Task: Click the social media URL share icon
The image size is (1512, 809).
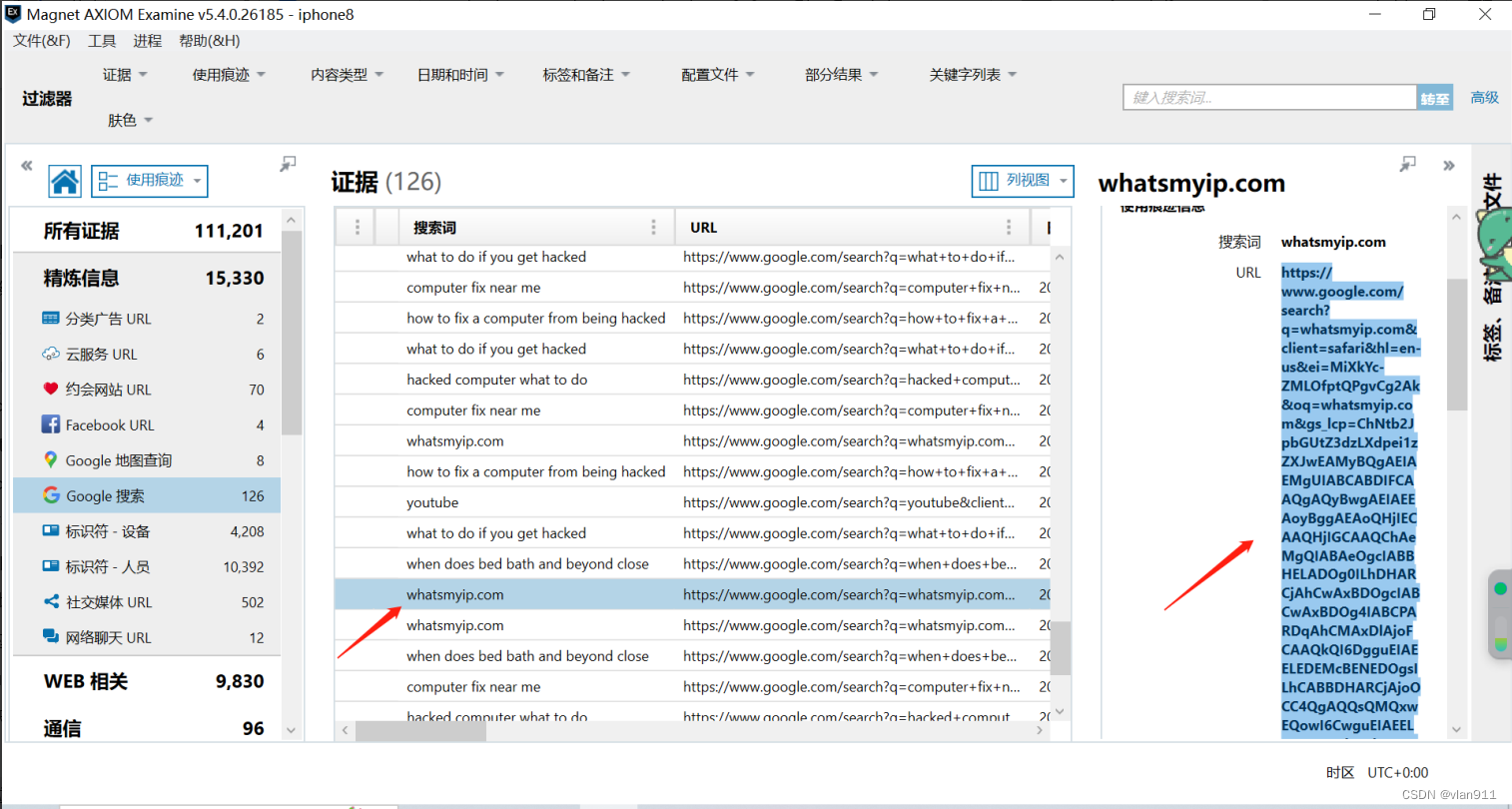Action: pos(51,601)
